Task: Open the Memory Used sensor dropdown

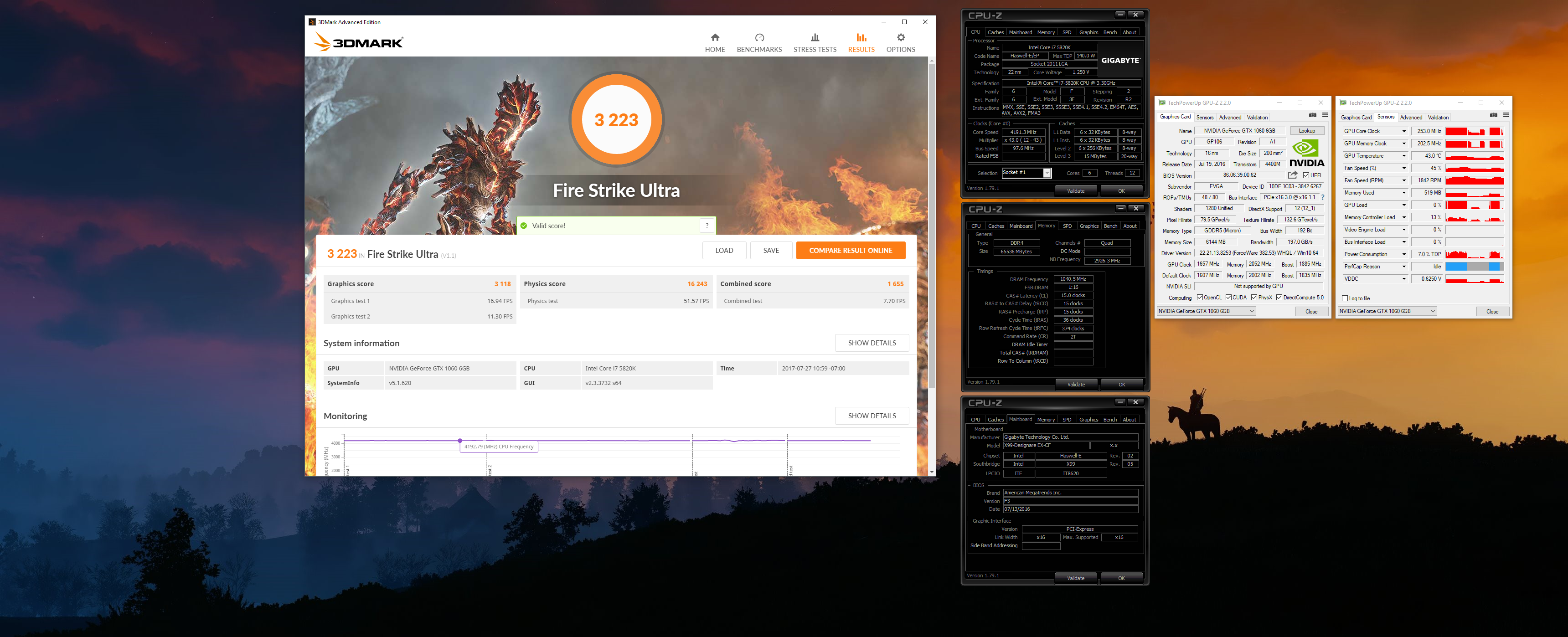Action: pos(1403,193)
